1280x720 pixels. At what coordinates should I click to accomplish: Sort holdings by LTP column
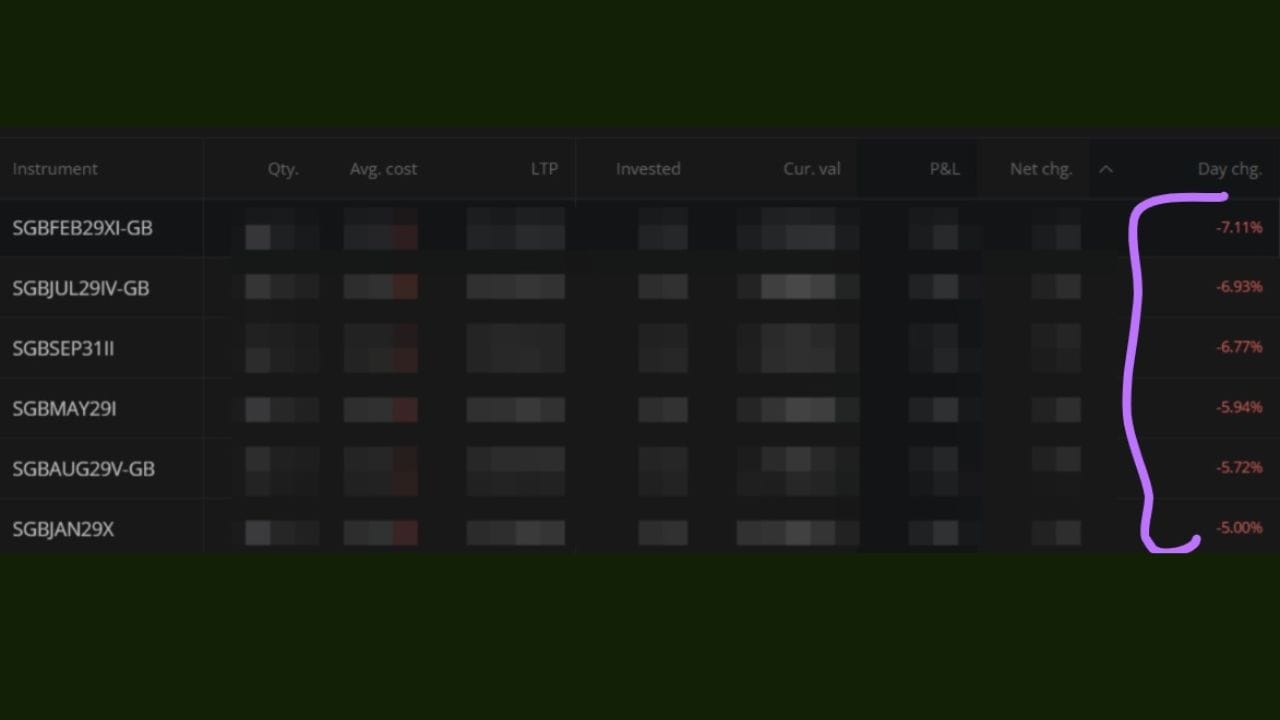tap(544, 169)
